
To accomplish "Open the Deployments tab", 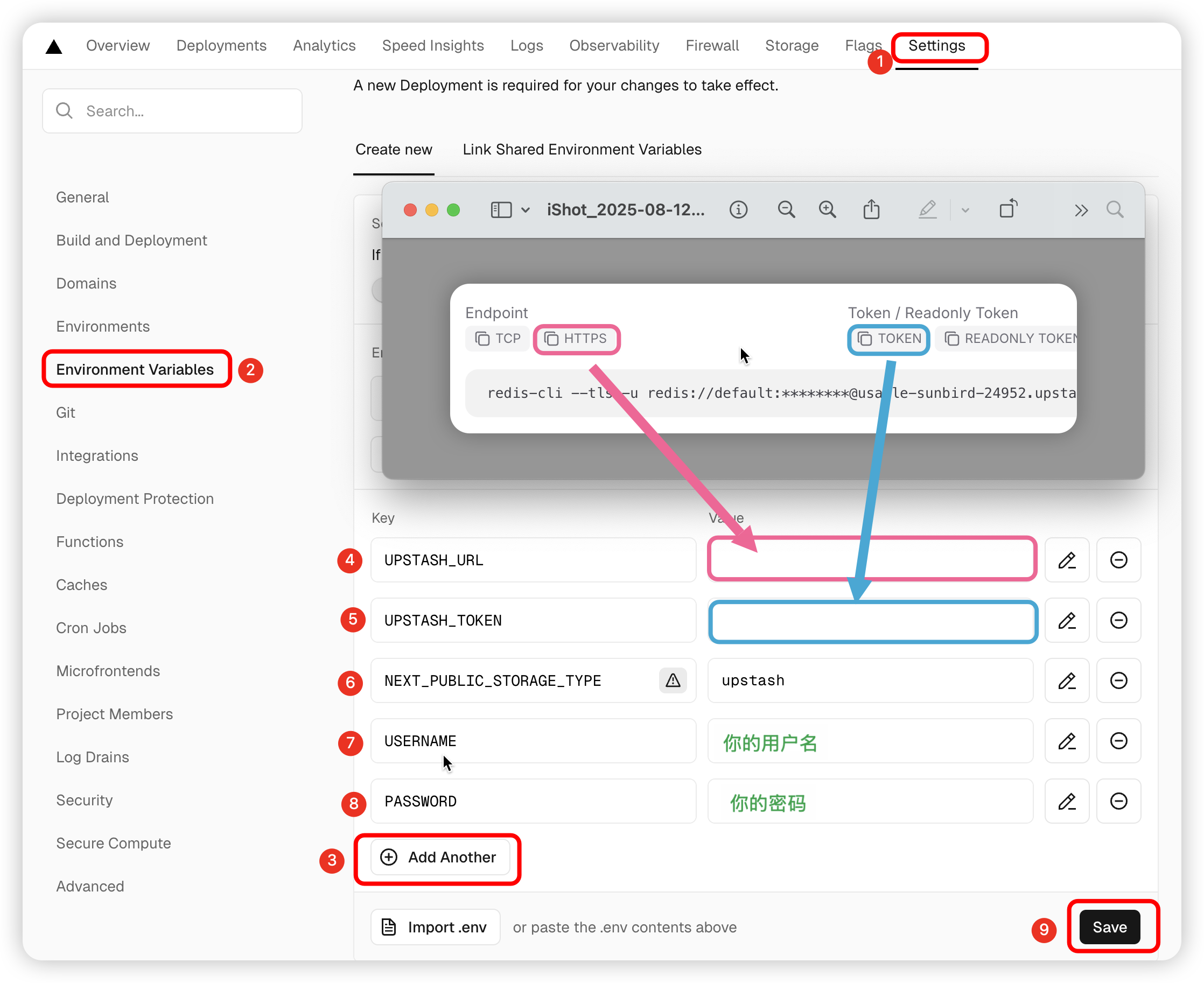I will click(221, 46).
